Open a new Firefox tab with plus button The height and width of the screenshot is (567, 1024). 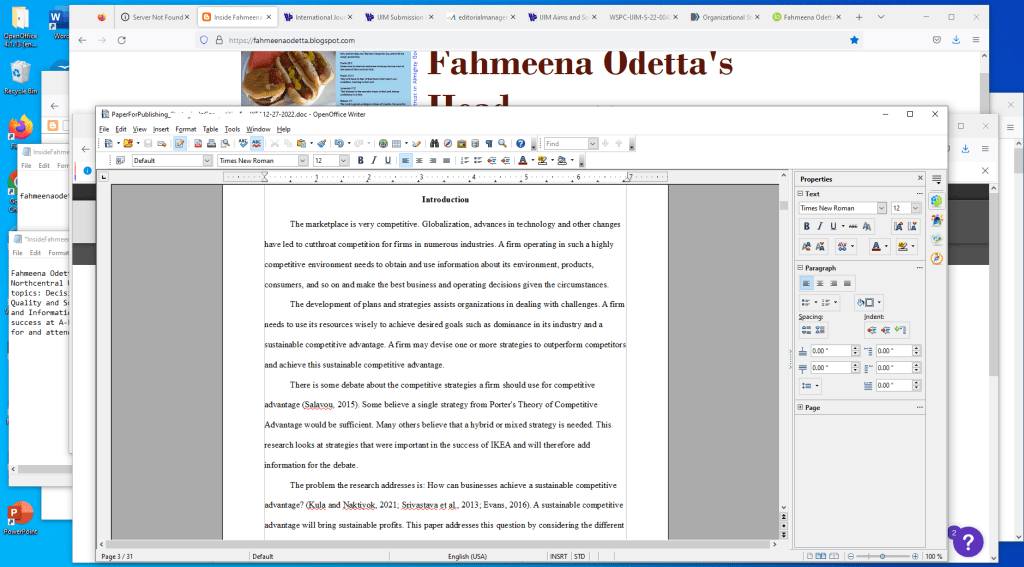[x=859, y=17]
